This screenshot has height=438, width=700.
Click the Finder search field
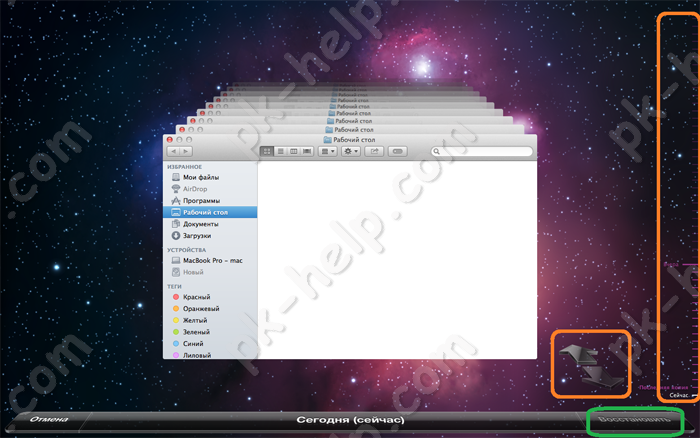click(482, 152)
